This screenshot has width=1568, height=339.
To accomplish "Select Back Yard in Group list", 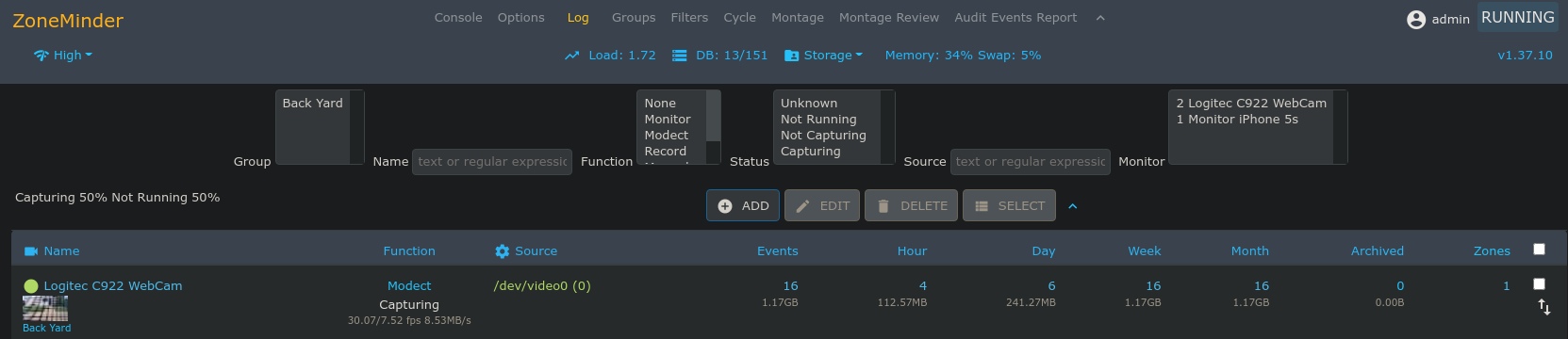I will tap(313, 104).
